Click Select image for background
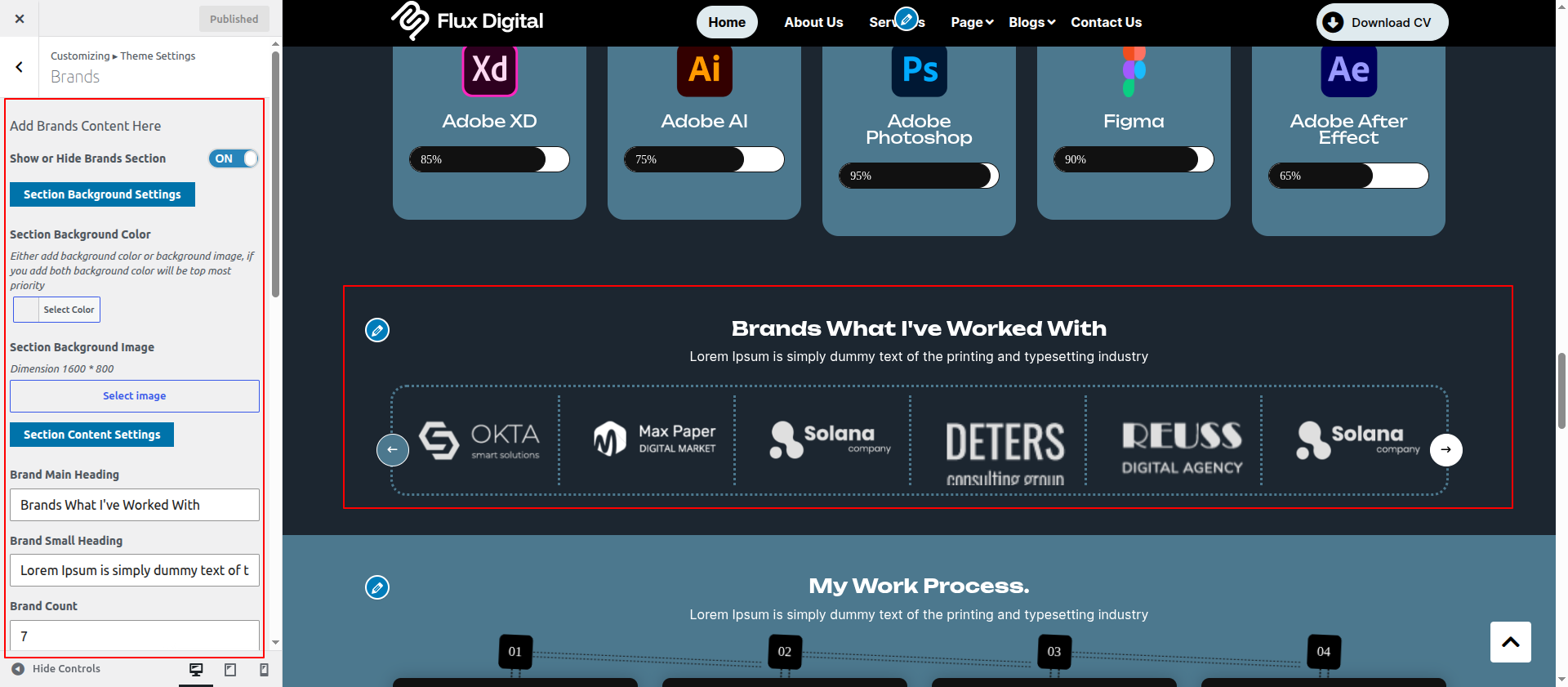Screen dimensions: 1568x687 coord(135,396)
